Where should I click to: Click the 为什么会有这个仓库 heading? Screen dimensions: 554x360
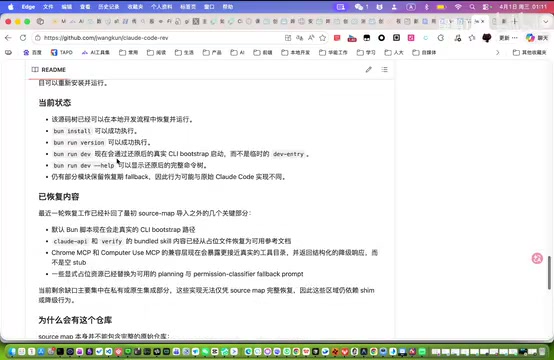pyautogui.click(x=75, y=320)
